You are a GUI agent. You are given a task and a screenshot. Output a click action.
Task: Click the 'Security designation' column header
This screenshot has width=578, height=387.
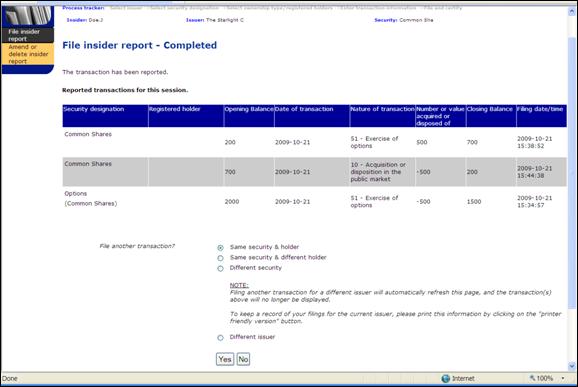pyautogui.click(x=105, y=116)
